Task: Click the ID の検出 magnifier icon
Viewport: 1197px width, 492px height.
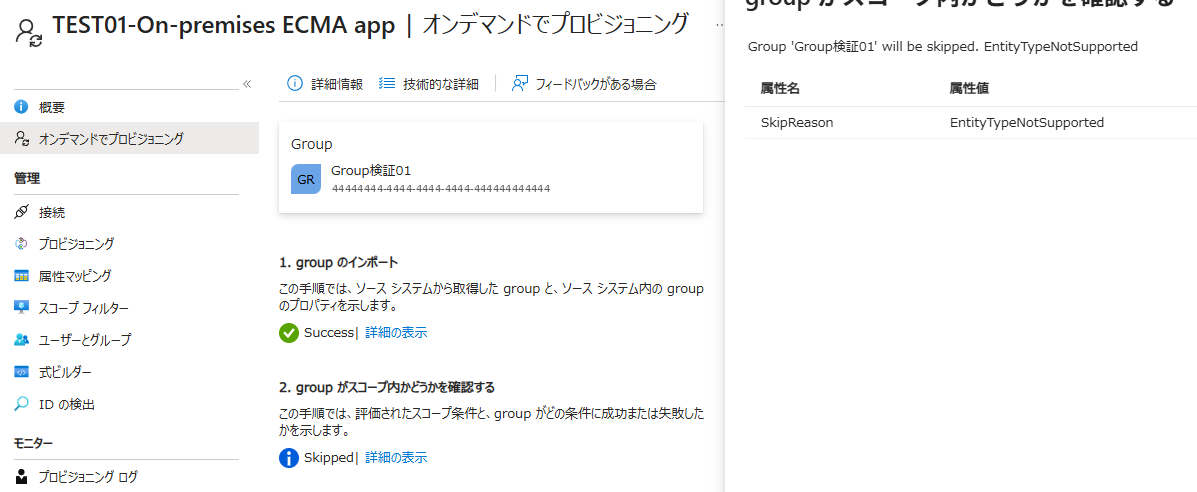Action: click(21, 404)
